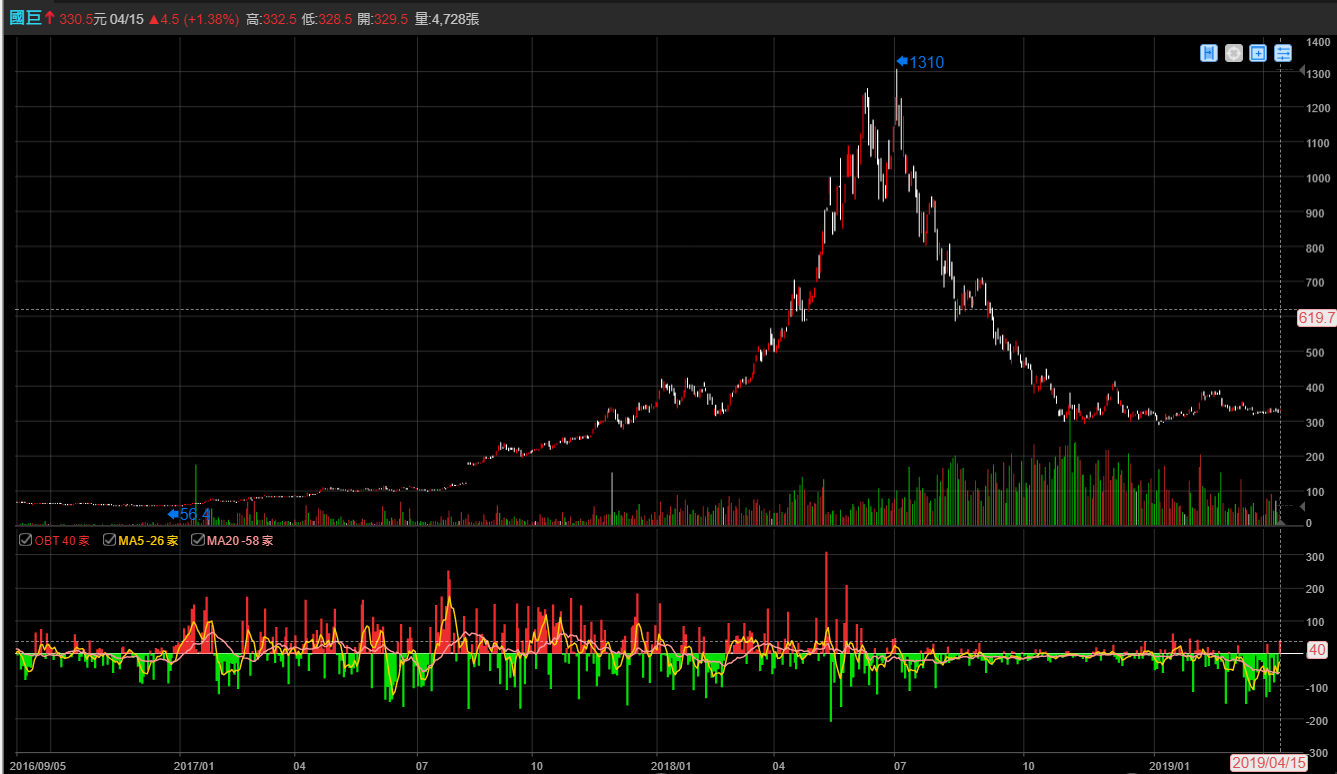This screenshot has width=1337, height=774.
Task: Uncheck the OBT indicator checkbox
Action: [x=25, y=540]
